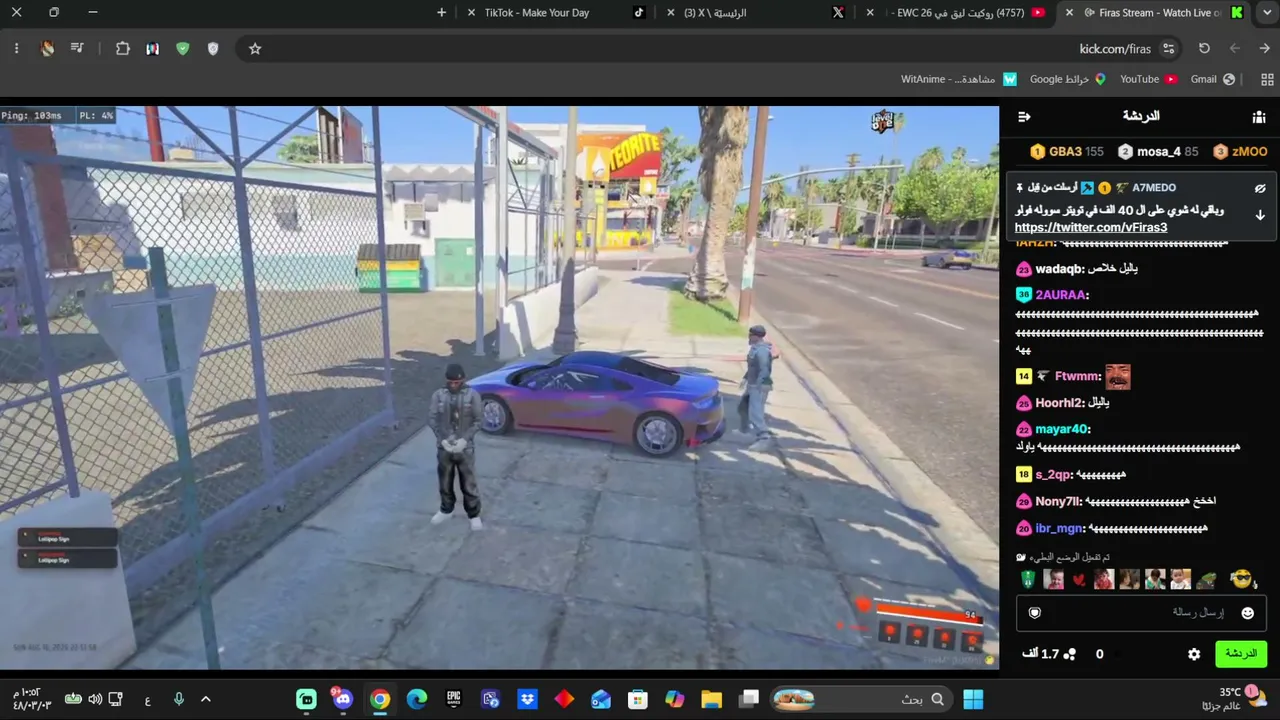The width and height of the screenshot is (1280, 720).
Task: Open site information icon in address bar
Action: click(x=1168, y=49)
